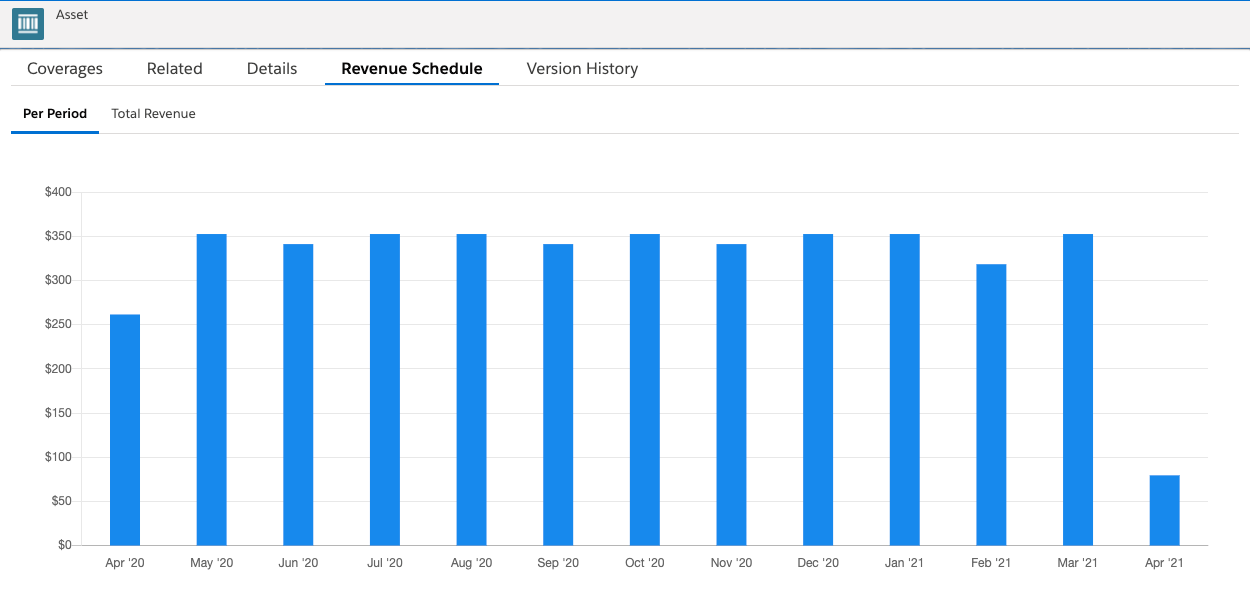Switch to the Related tab
Image resolution: width=1250 pixels, height=597 pixels.
[175, 69]
